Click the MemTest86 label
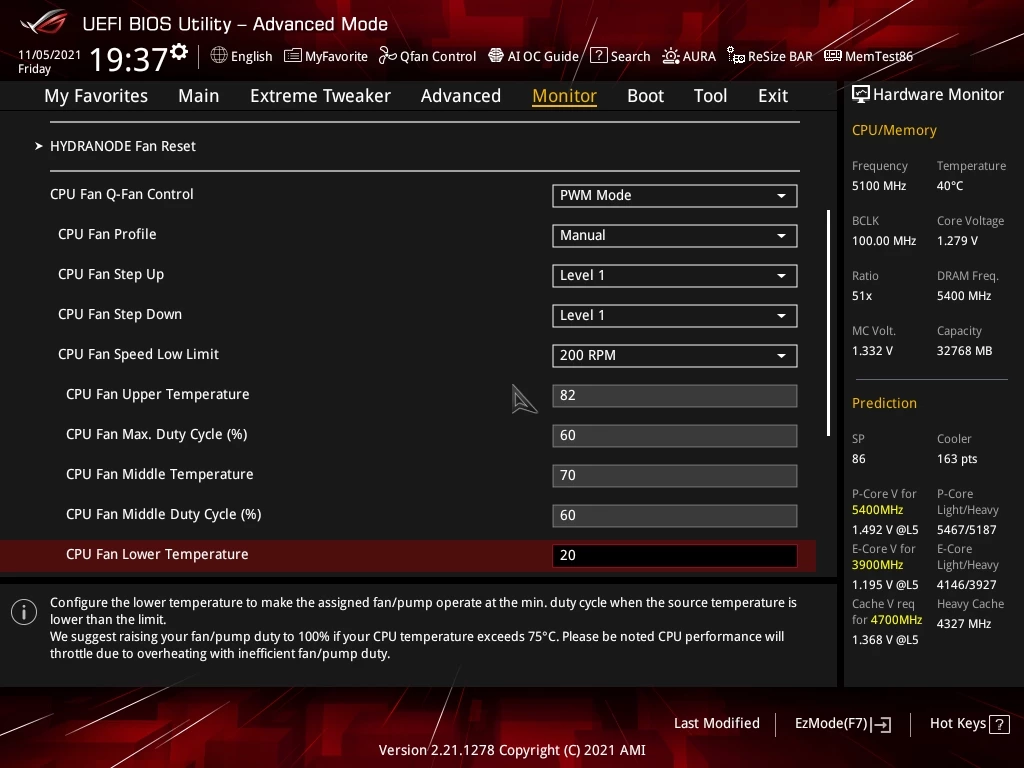Screen dimensions: 1024x768 tap(878, 56)
